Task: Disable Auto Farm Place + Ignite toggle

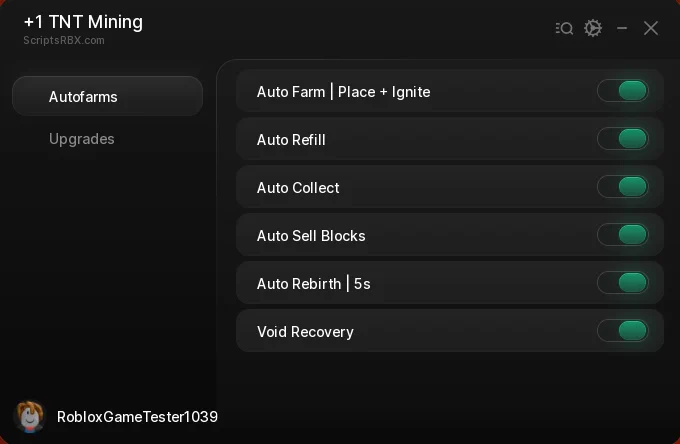Action: coord(623,91)
